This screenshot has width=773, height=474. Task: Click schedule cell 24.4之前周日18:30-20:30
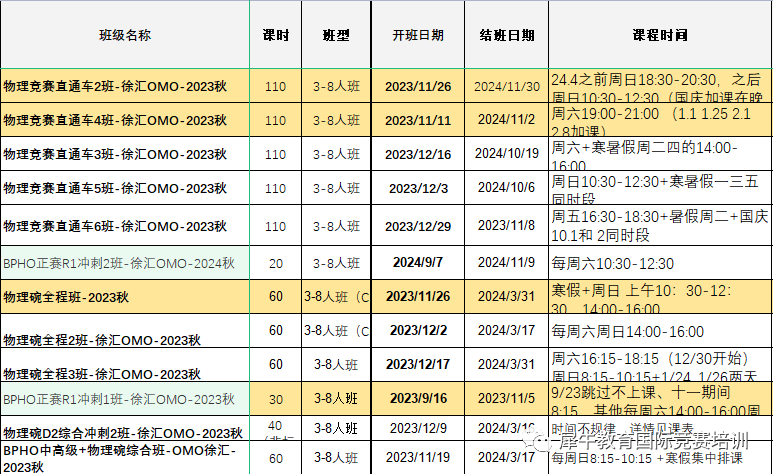[660, 86]
